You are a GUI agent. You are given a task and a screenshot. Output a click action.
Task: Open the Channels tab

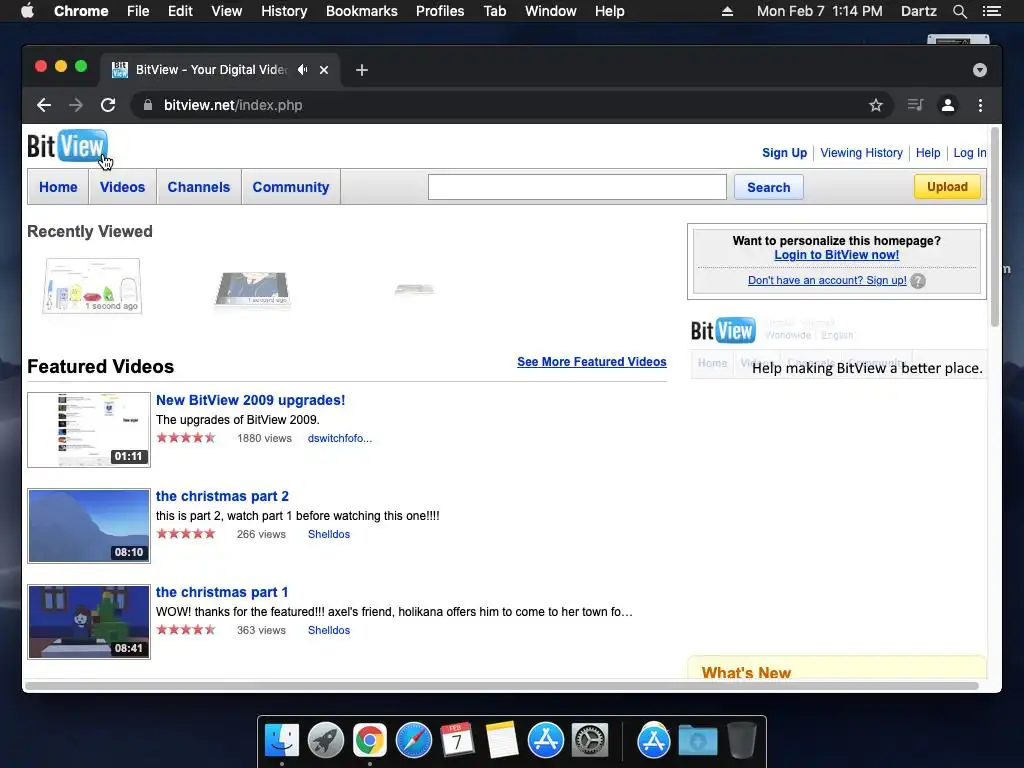click(x=199, y=187)
